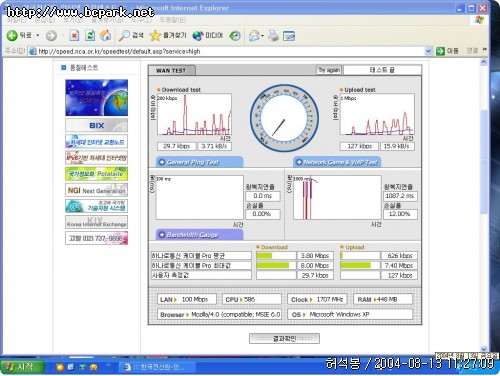Open Network Game & VoIP Test section
500x376 pixels.
pos(337,162)
